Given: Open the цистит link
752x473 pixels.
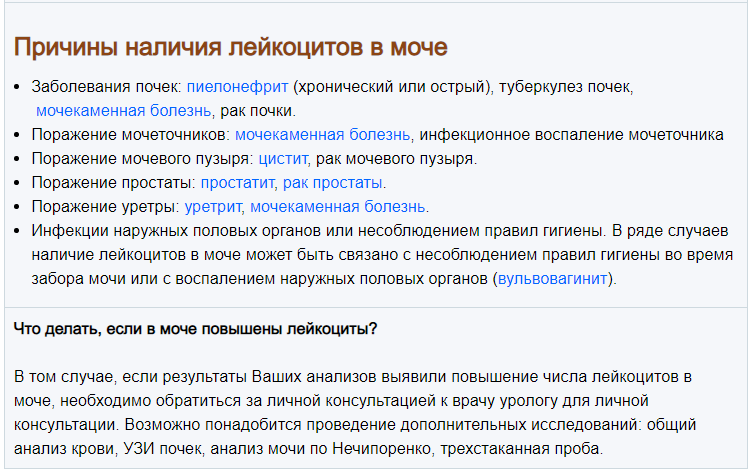Looking at the screenshot, I should point(283,159).
